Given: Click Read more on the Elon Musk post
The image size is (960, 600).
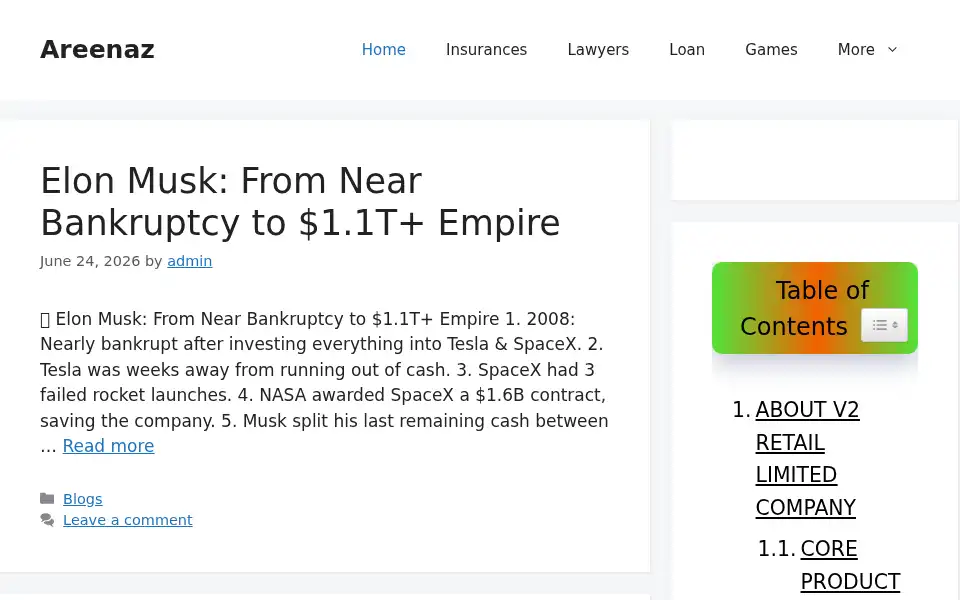Looking at the screenshot, I should [108, 446].
